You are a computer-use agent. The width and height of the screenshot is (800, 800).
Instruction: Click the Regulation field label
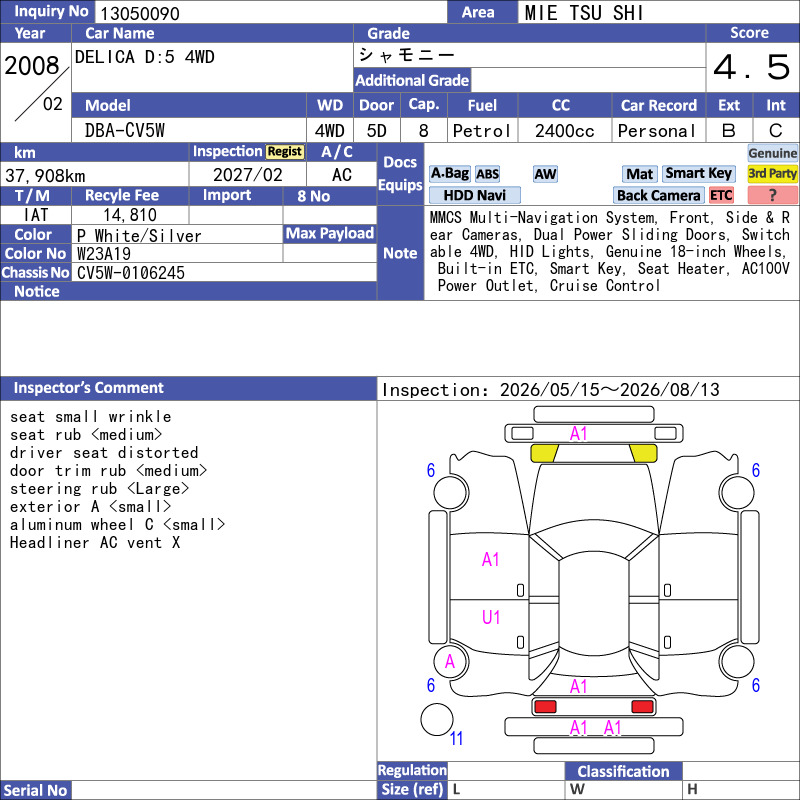(x=412, y=770)
